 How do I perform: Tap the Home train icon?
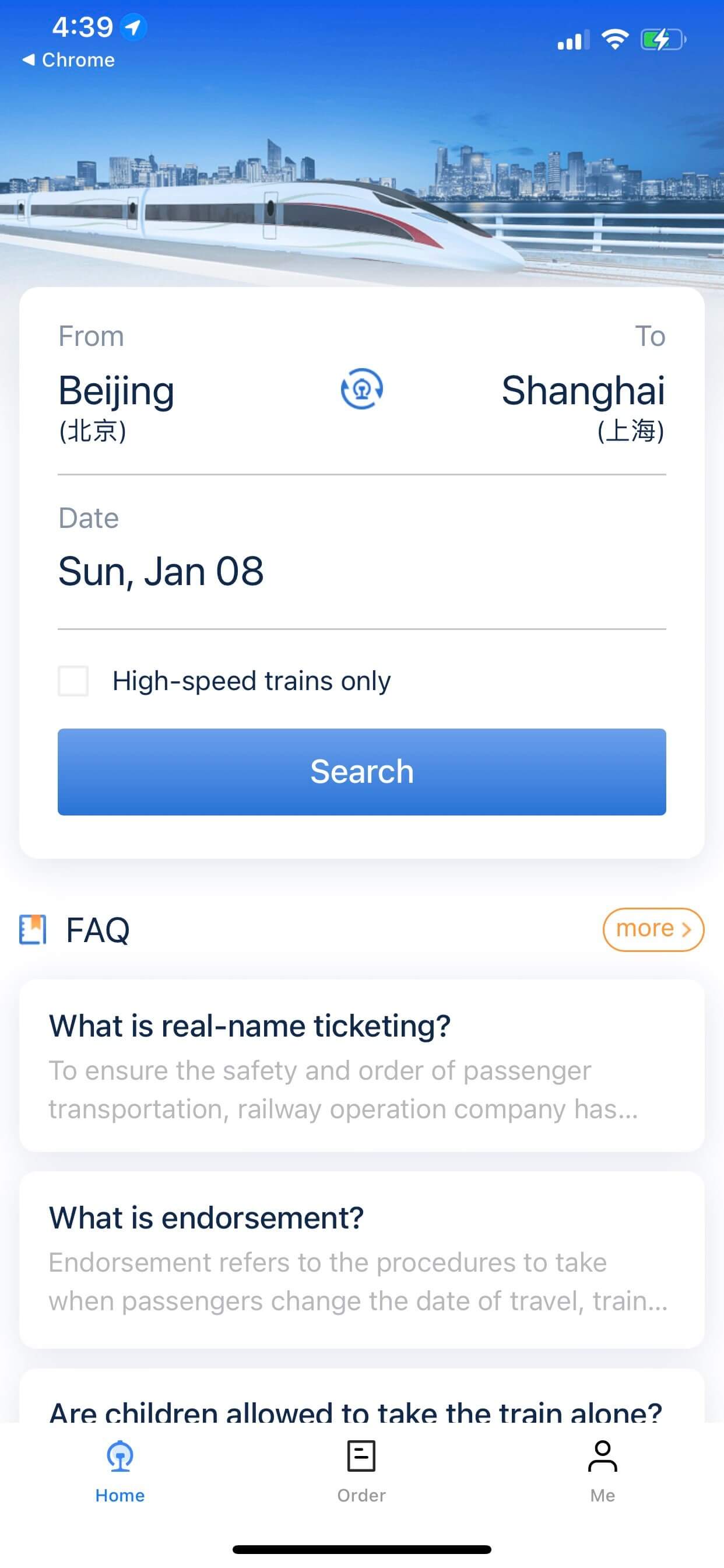pyautogui.click(x=120, y=1456)
